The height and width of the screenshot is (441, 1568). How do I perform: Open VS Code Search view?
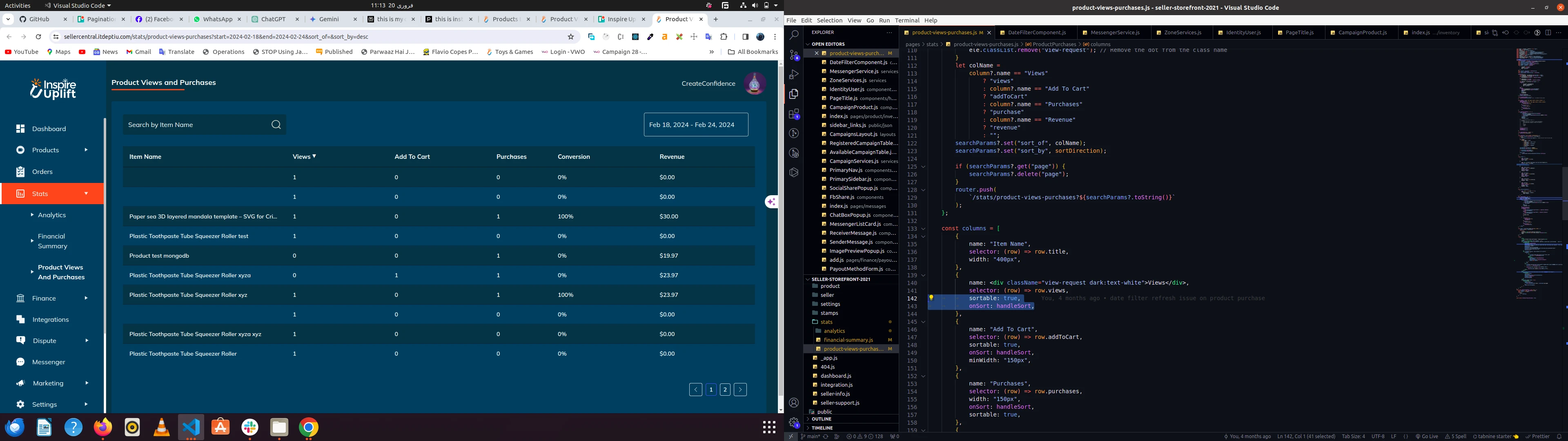794,36
